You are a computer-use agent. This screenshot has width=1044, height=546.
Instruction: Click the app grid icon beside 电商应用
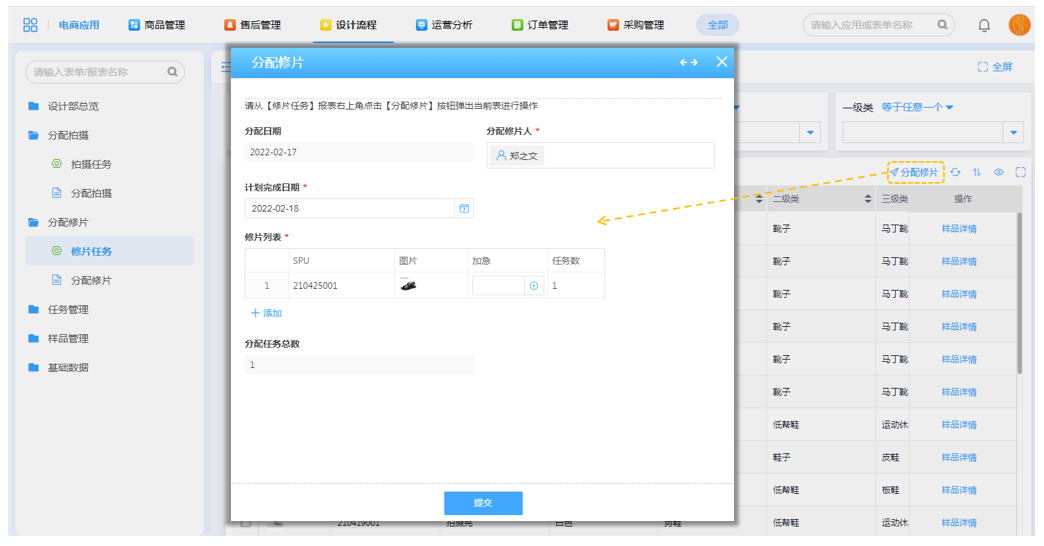click(x=30, y=25)
